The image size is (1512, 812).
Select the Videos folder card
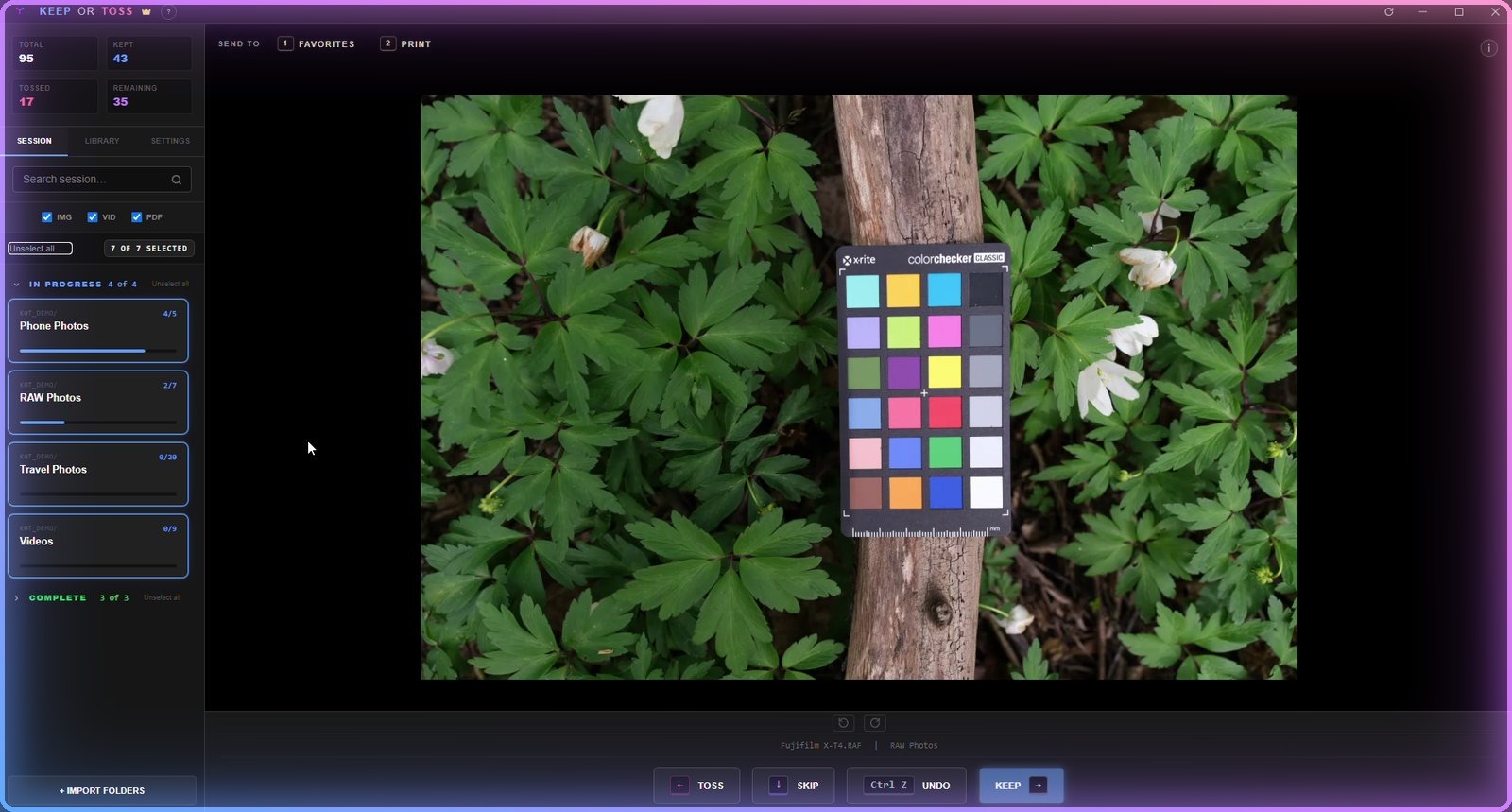click(98, 546)
